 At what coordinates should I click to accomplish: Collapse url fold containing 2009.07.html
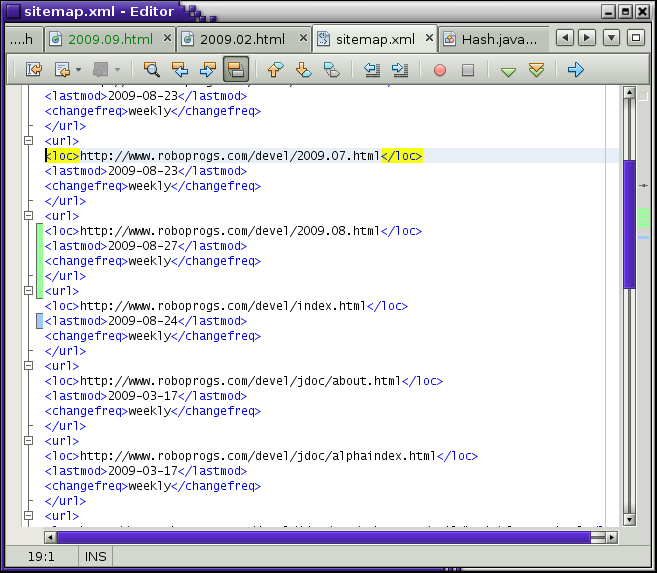point(29,141)
